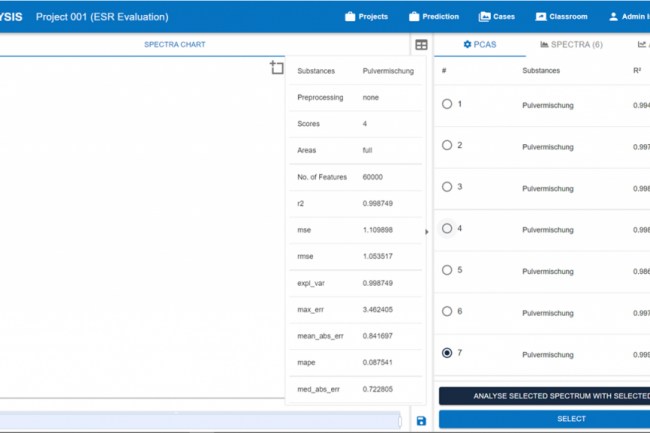Click the Admin user profile icon
The height and width of the screenshot is (433, 650).
tap(613, 17)
